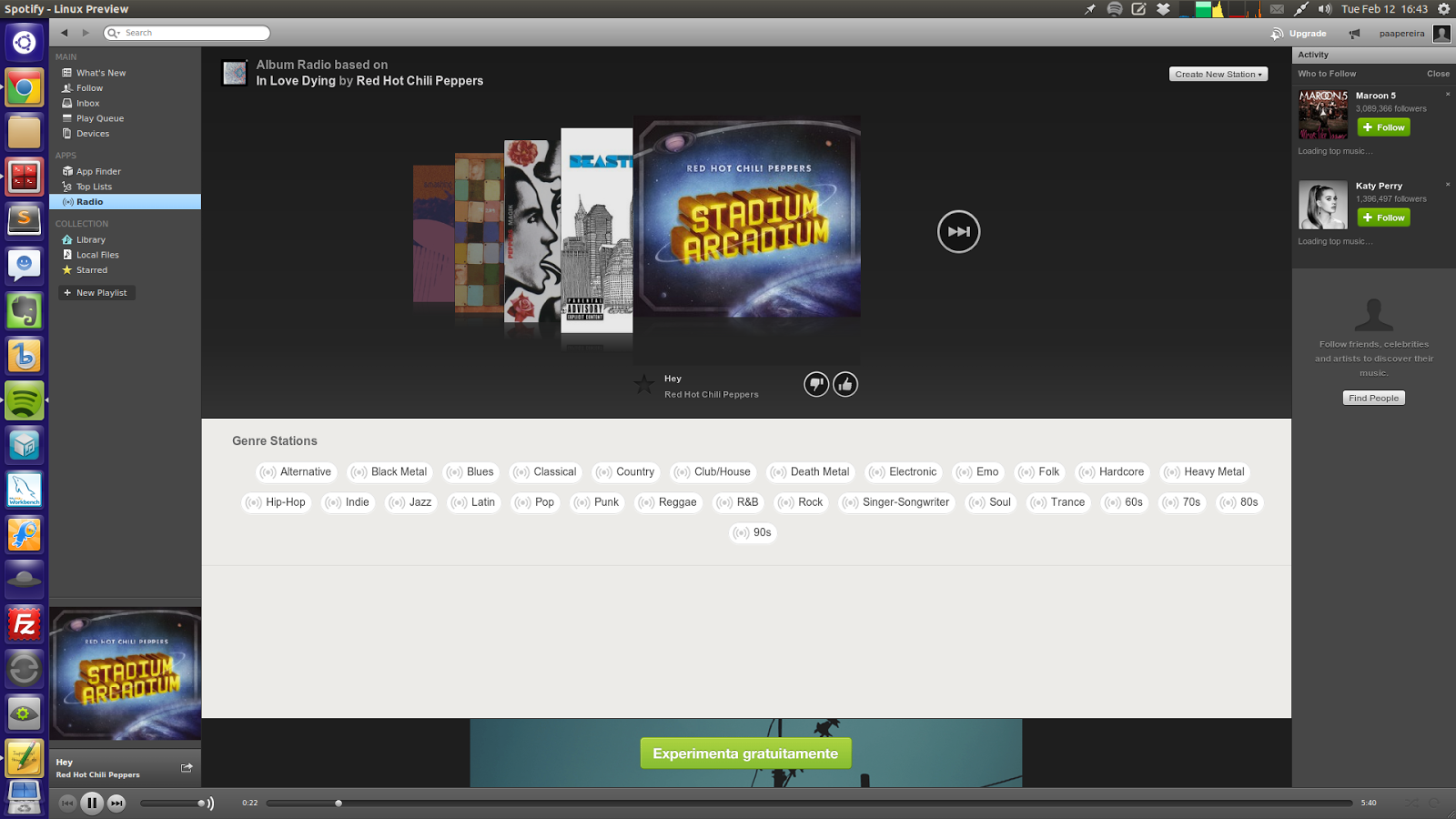Open Follow in the sidebar
The height and width of the screenshot is (819, 1456).
pos(89,88)
